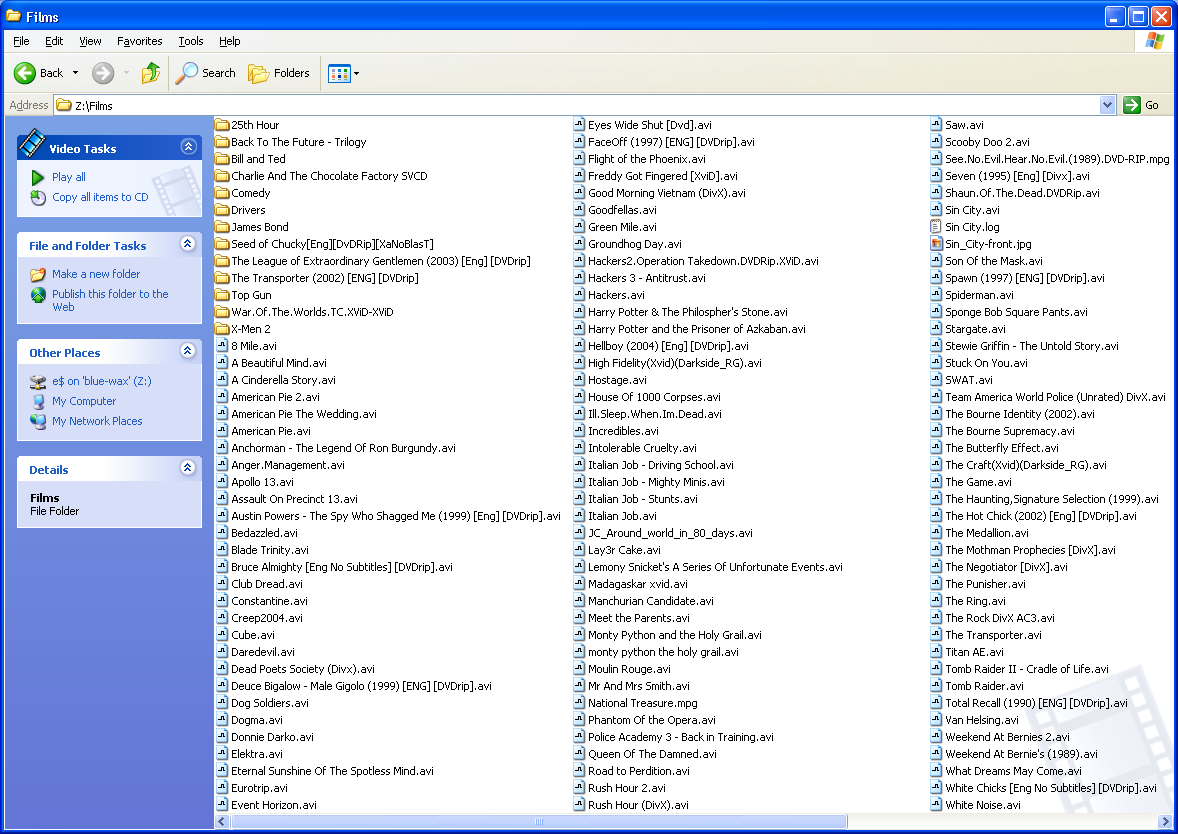The image size is (1178, 834).
Task: Select Blade Trinity.avi file icon
Action: coord(222,550)
